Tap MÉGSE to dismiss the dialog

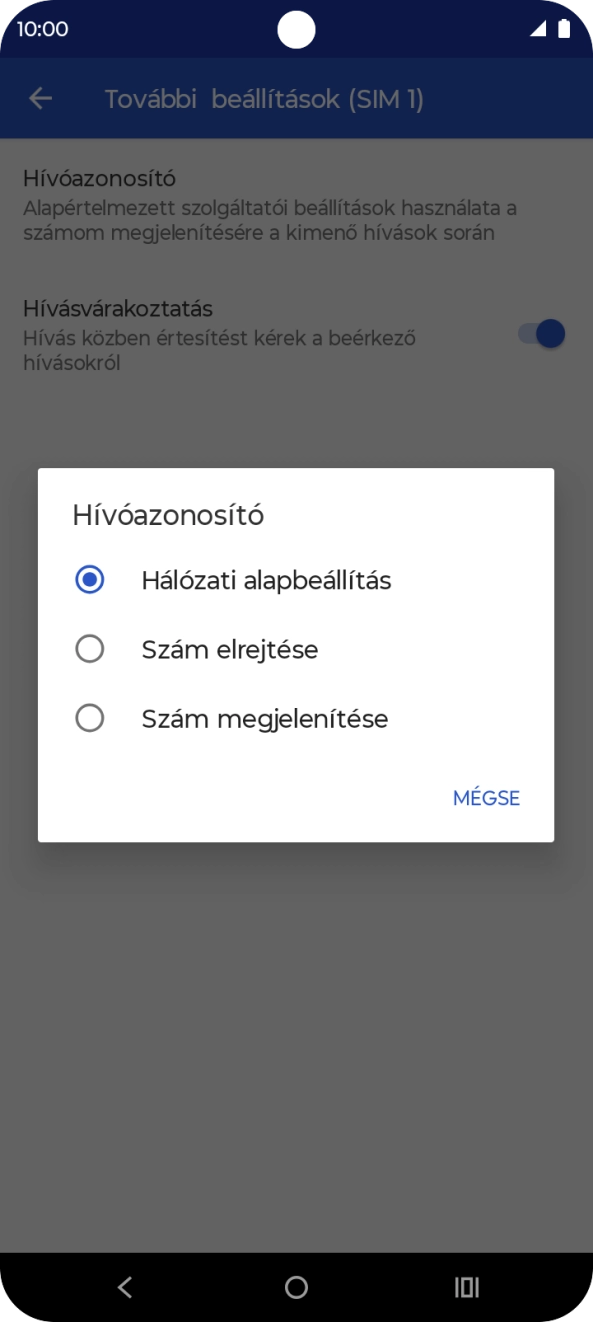click(x=486, y=797)
